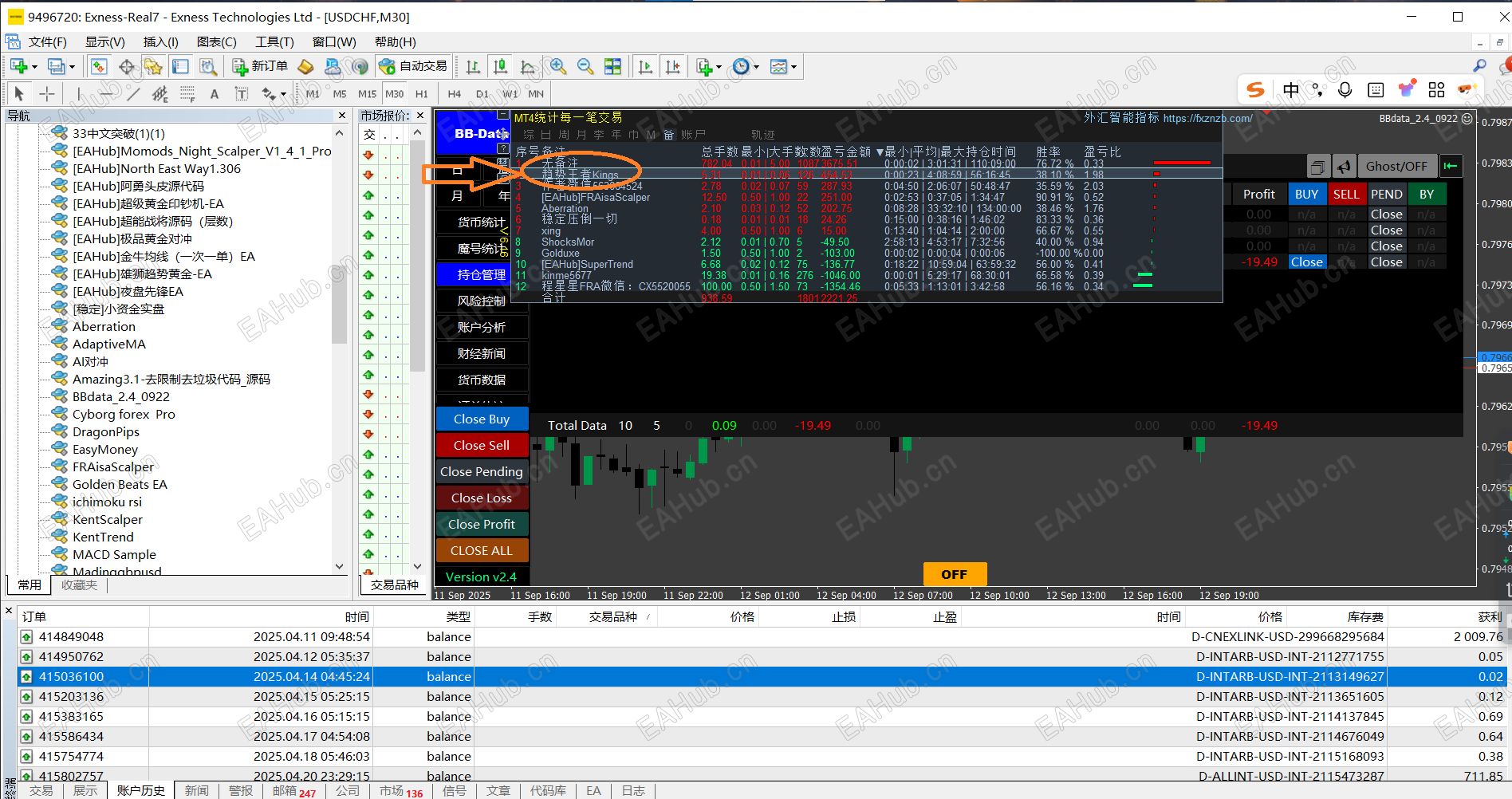Screen dimensions: 1512x799
Task: Switch timeframe to D1
Action: [x=482, y=94]
